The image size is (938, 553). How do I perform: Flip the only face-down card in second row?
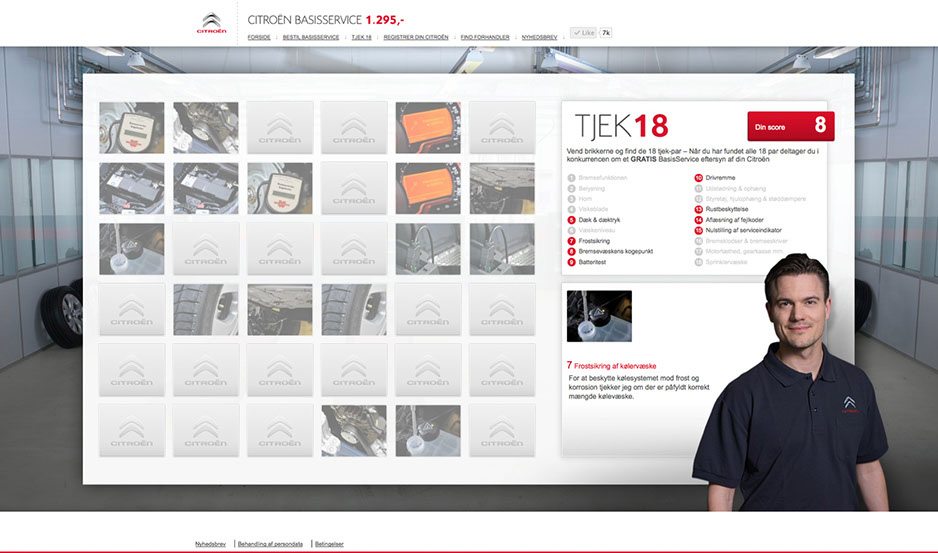(x=354, y=189)
